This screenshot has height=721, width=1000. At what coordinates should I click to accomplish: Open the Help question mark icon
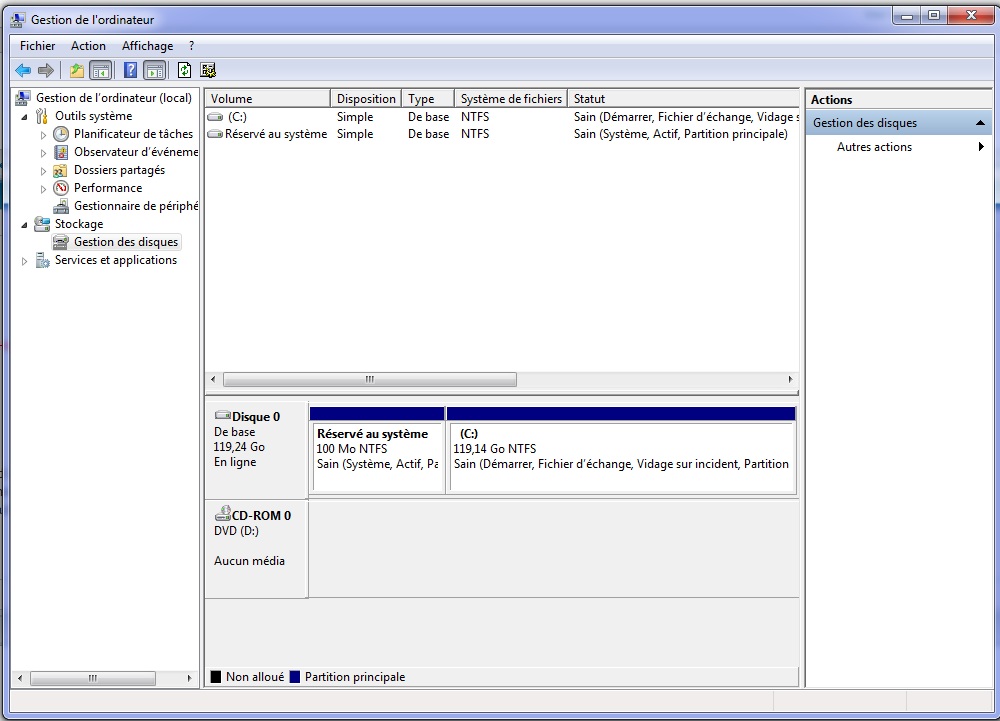[130, 70]
